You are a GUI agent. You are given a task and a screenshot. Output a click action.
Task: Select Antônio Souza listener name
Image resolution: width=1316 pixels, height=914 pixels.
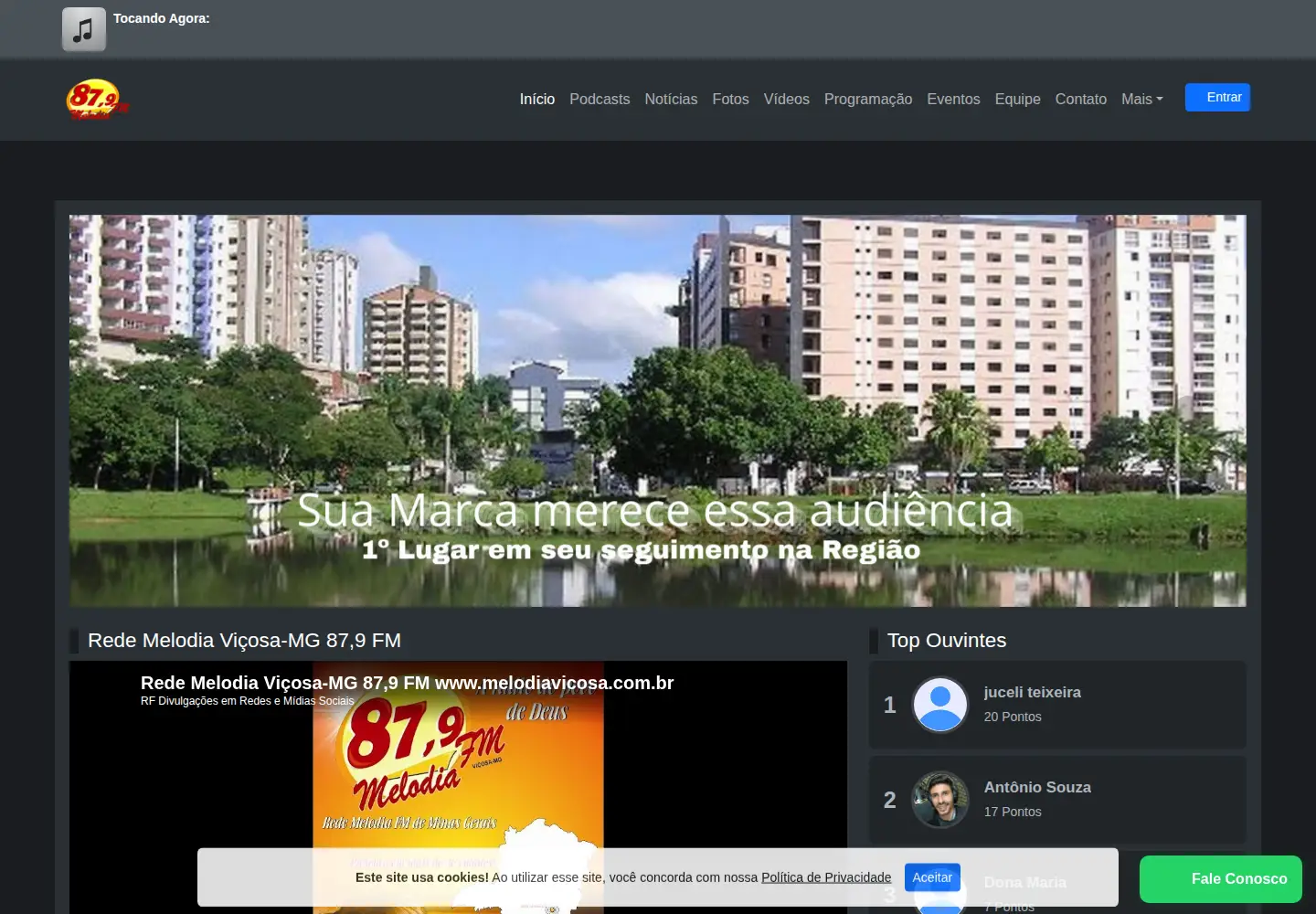click(x=1037, y=787)
